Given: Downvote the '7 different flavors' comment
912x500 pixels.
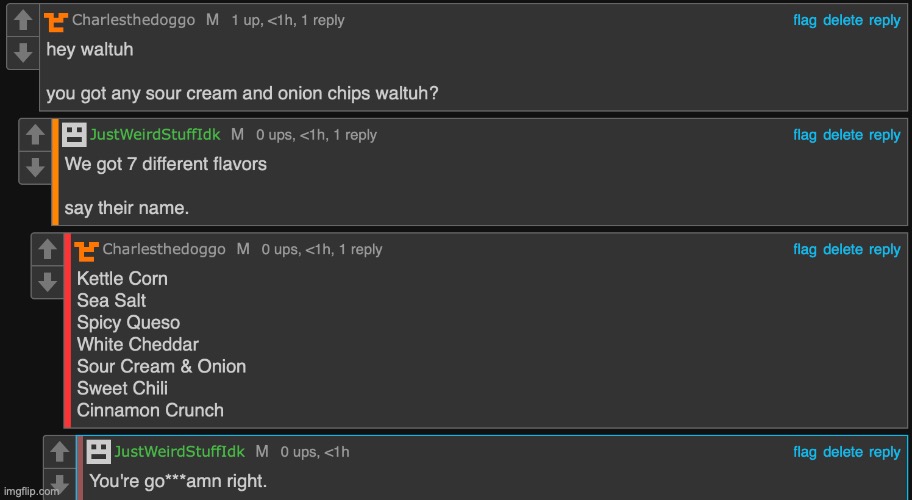Looking at the screenshot, I should (35, 166).
